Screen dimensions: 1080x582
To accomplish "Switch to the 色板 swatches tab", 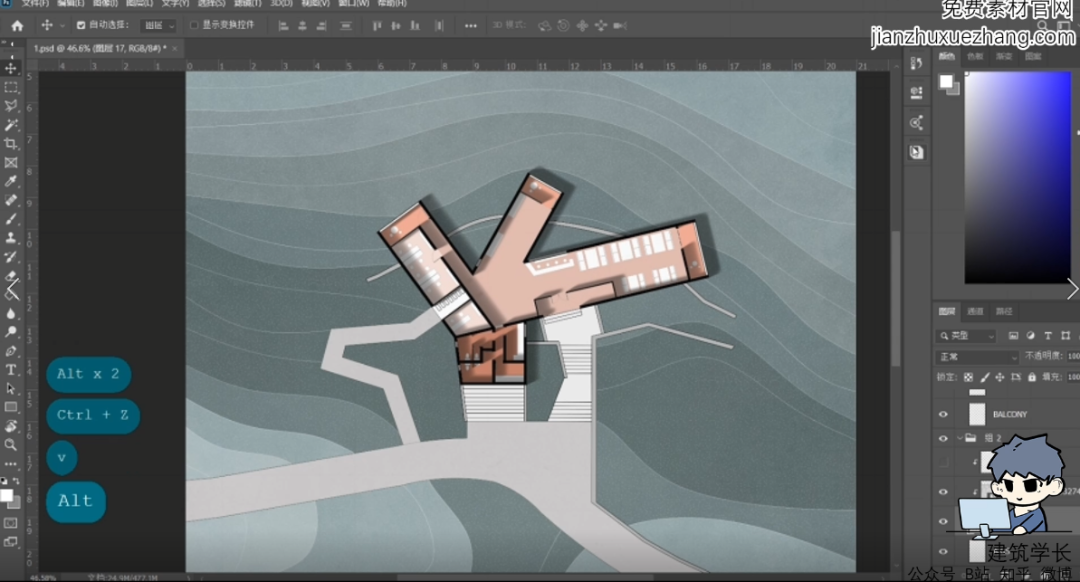I will tap(975, 56).
